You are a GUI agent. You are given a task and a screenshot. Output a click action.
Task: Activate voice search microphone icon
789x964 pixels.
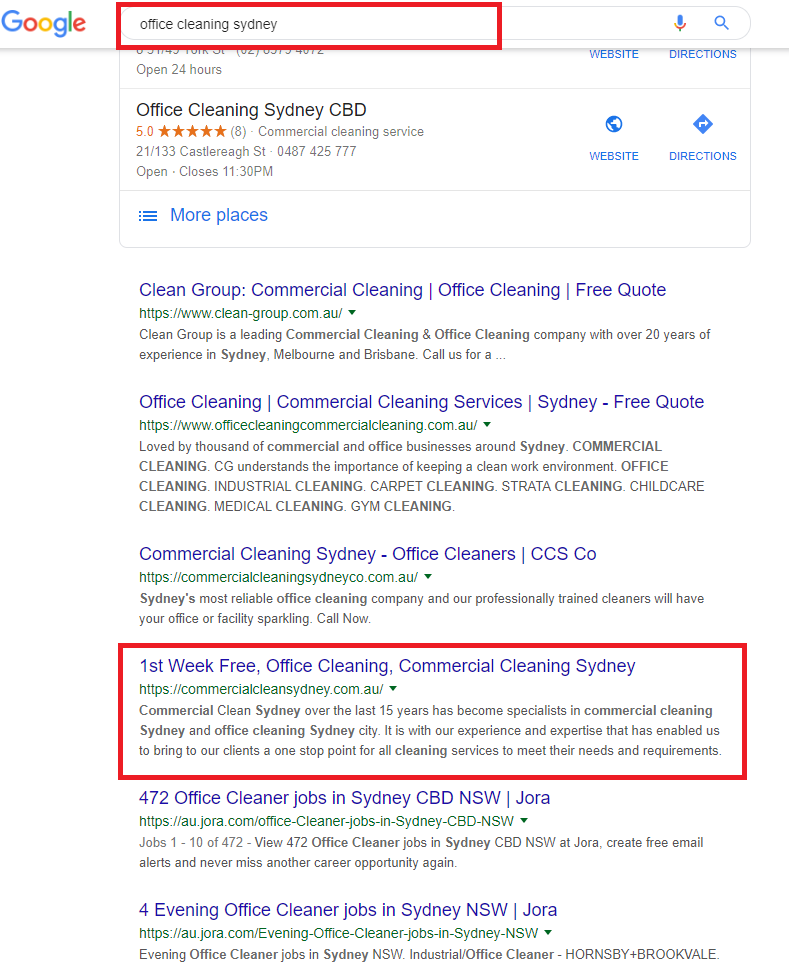pyautogui.click(x=681, y=23)
